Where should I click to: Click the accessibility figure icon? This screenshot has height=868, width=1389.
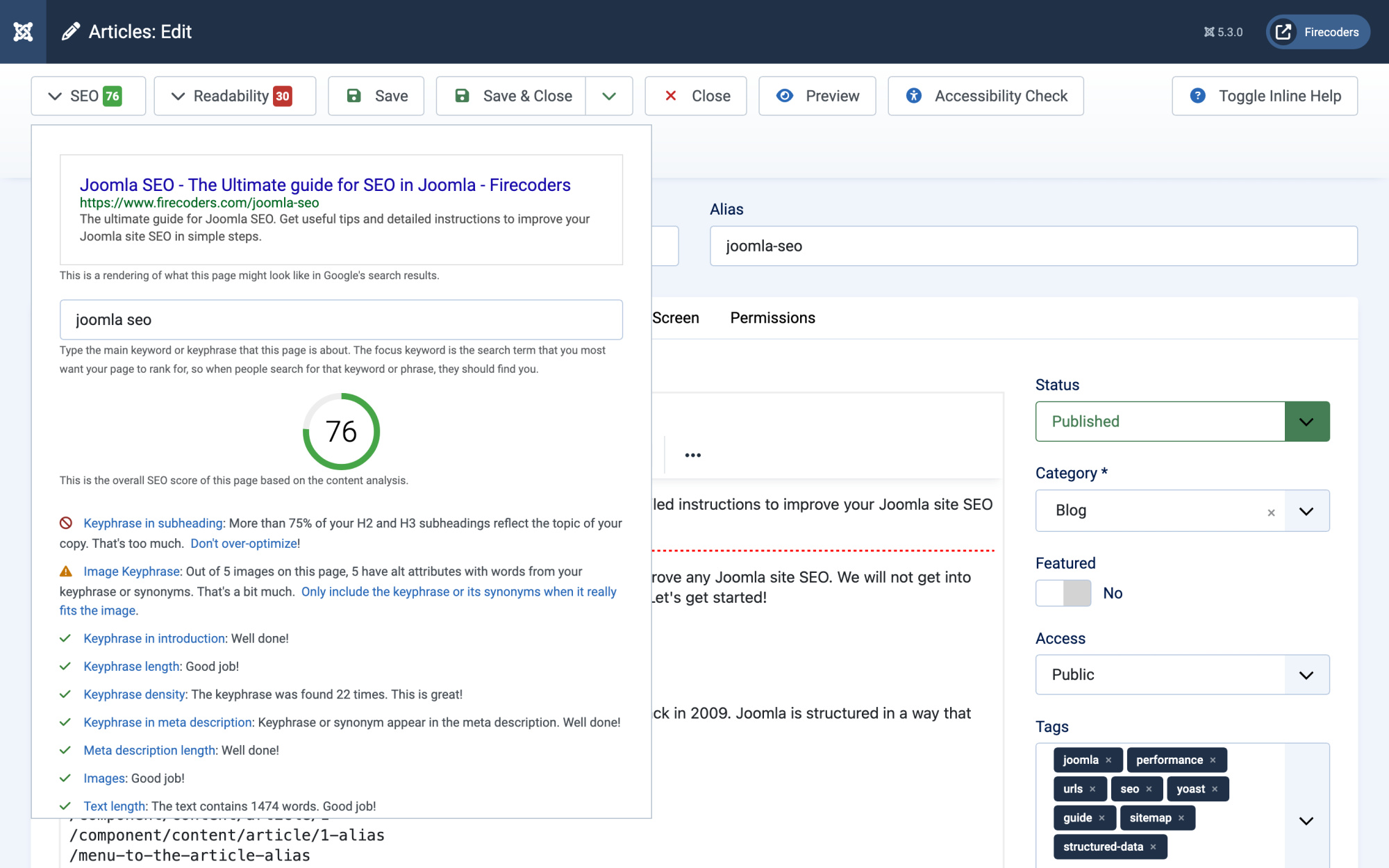914,96
